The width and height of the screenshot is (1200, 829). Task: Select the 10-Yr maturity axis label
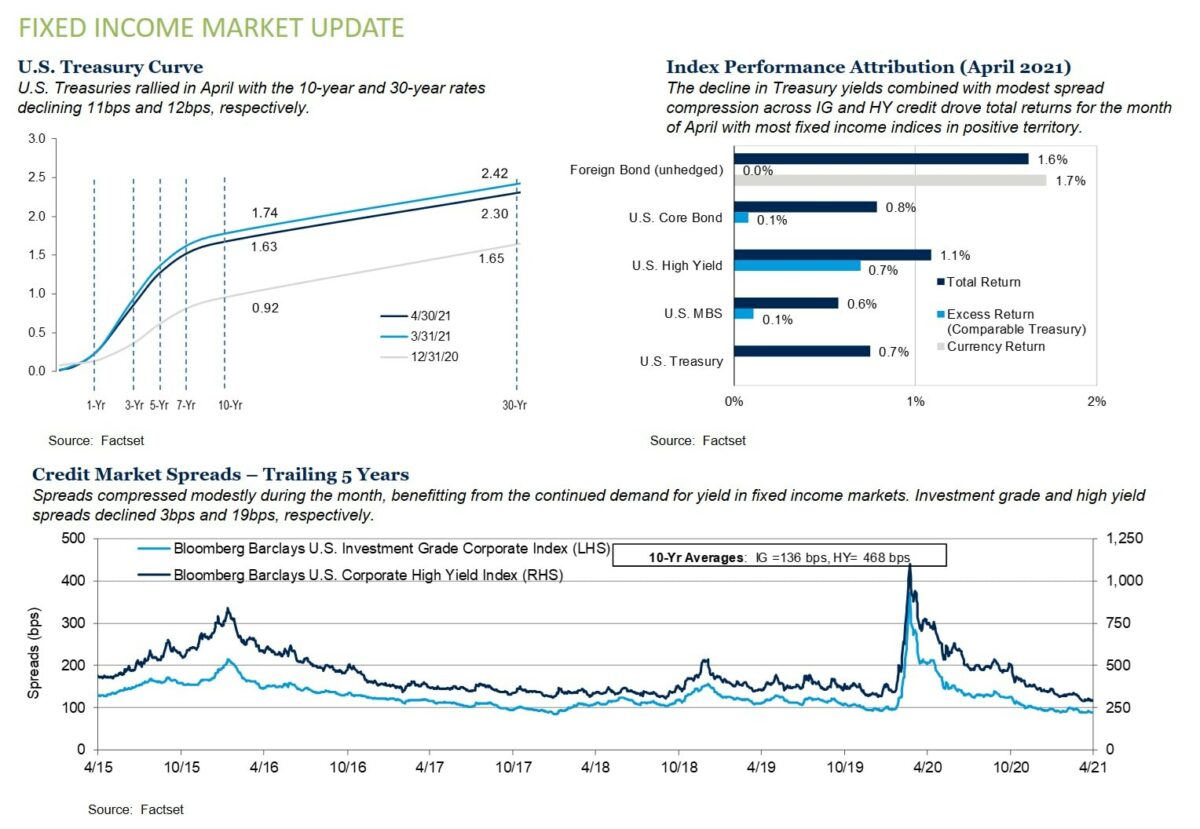pos(229,405)
